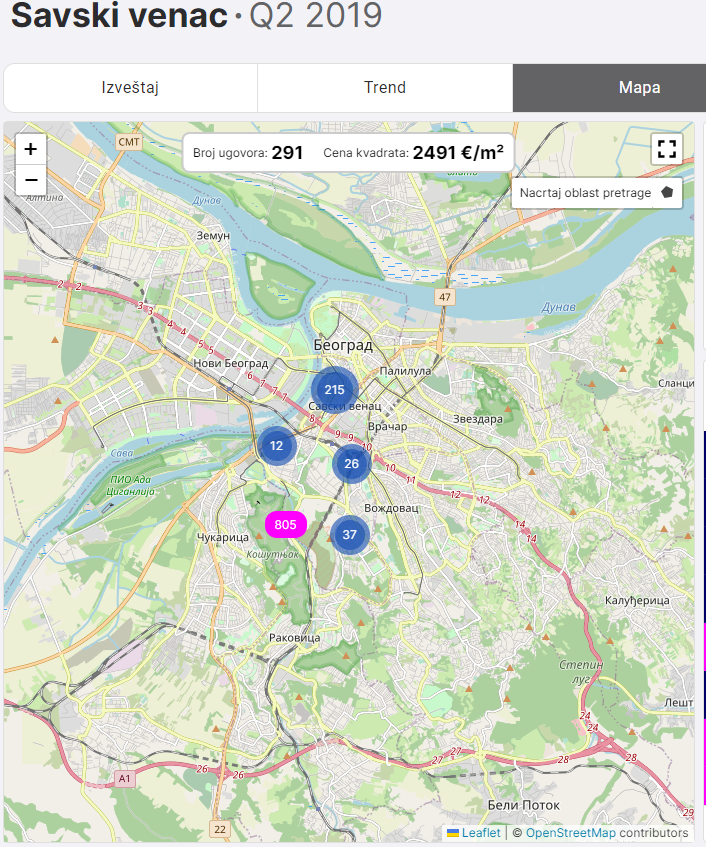Viewport: 706px width, 847px height.
Task: Switch to the Trend tab
Action: pyautogui.click(x=385, y=88)
